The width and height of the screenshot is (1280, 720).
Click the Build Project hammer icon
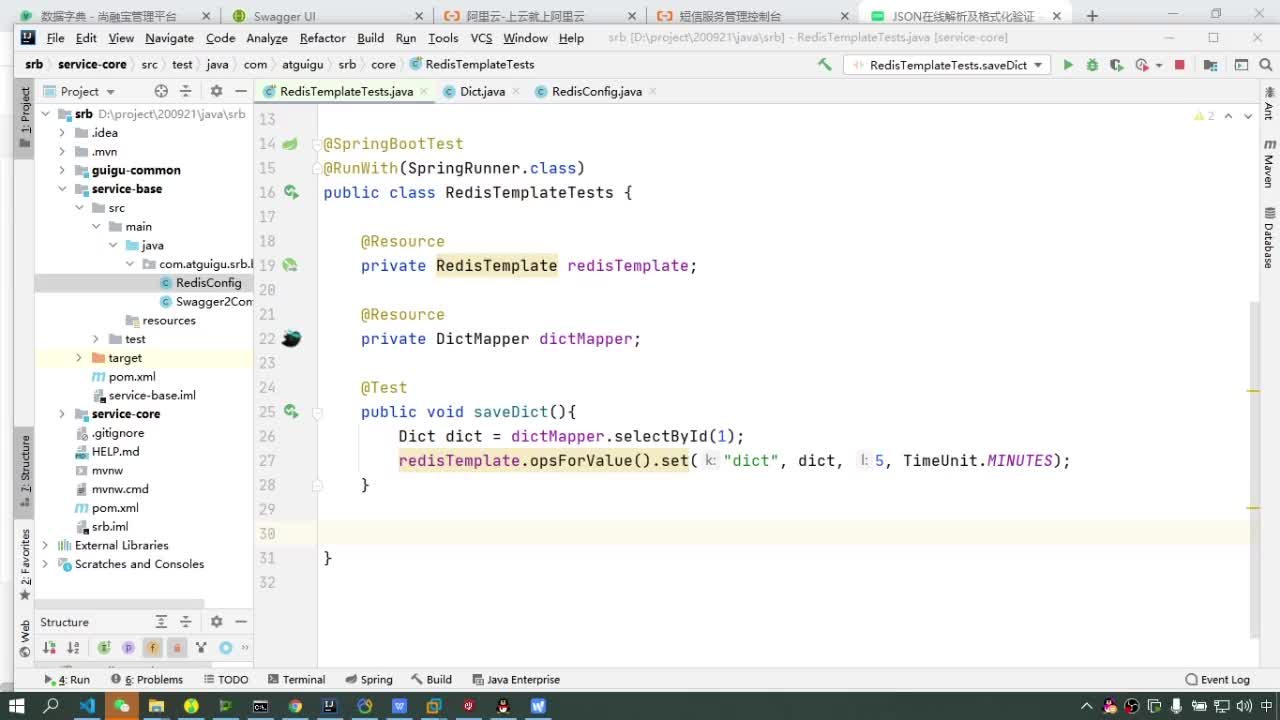point(824,64)
